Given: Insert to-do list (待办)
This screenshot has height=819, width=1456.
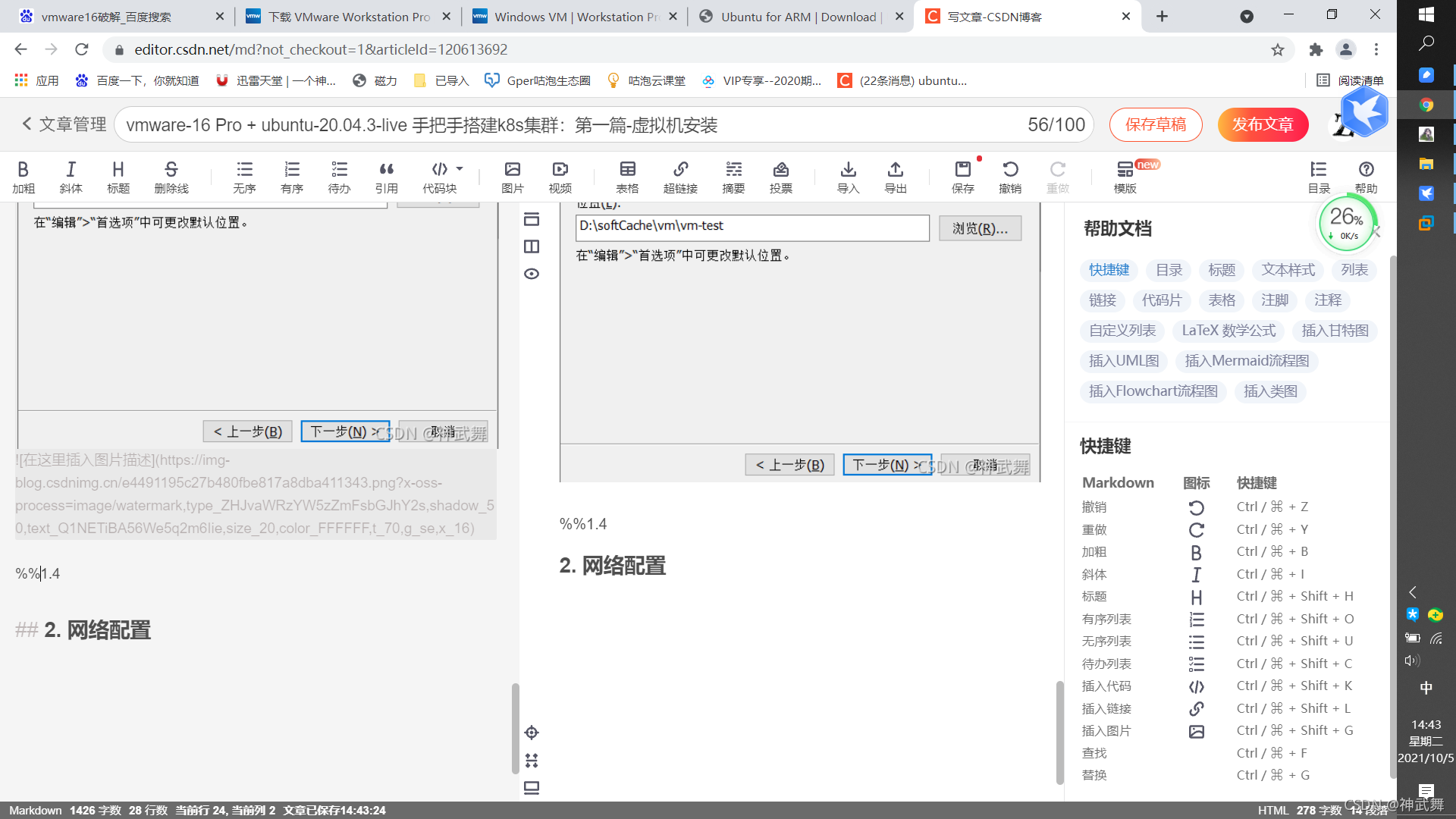Looking at the screenshot, I should [x=339, y=177].
